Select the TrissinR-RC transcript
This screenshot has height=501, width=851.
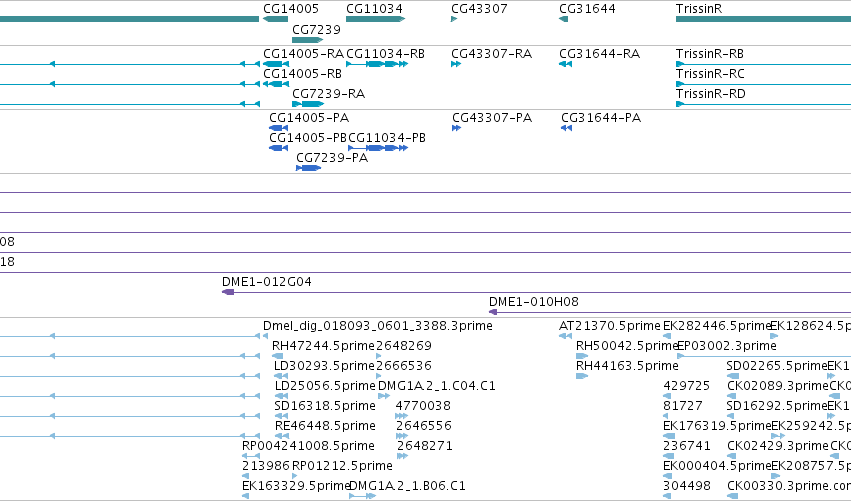tap(763, 84)
